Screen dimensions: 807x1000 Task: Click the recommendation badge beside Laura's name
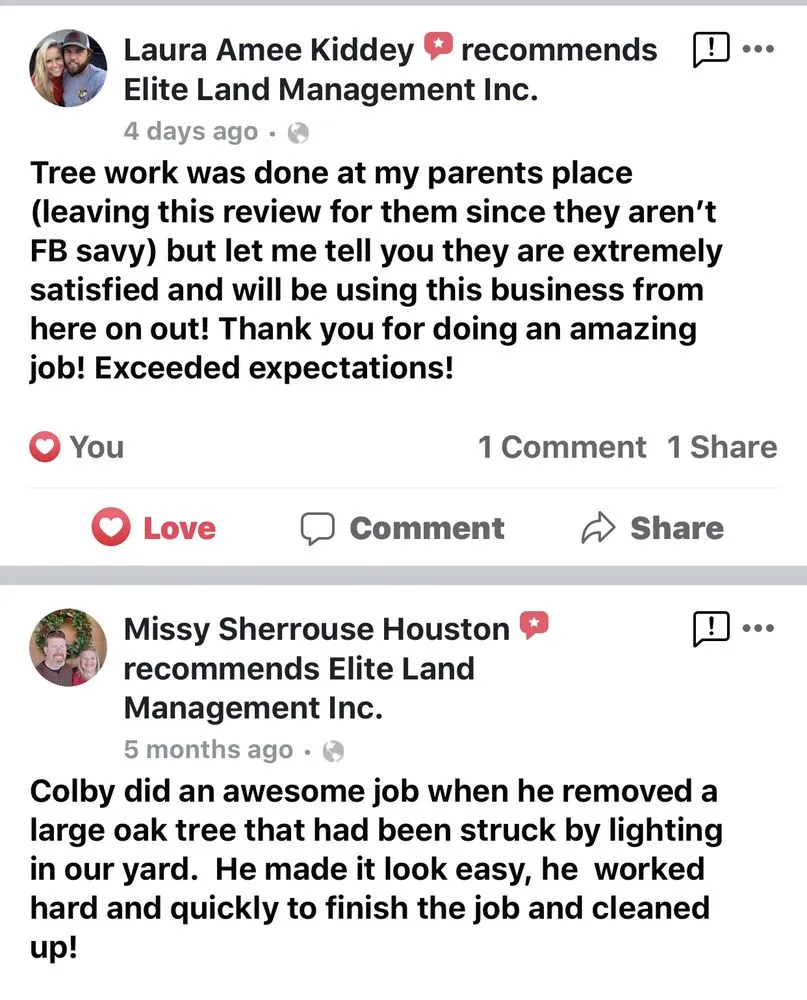pos(438,47)
